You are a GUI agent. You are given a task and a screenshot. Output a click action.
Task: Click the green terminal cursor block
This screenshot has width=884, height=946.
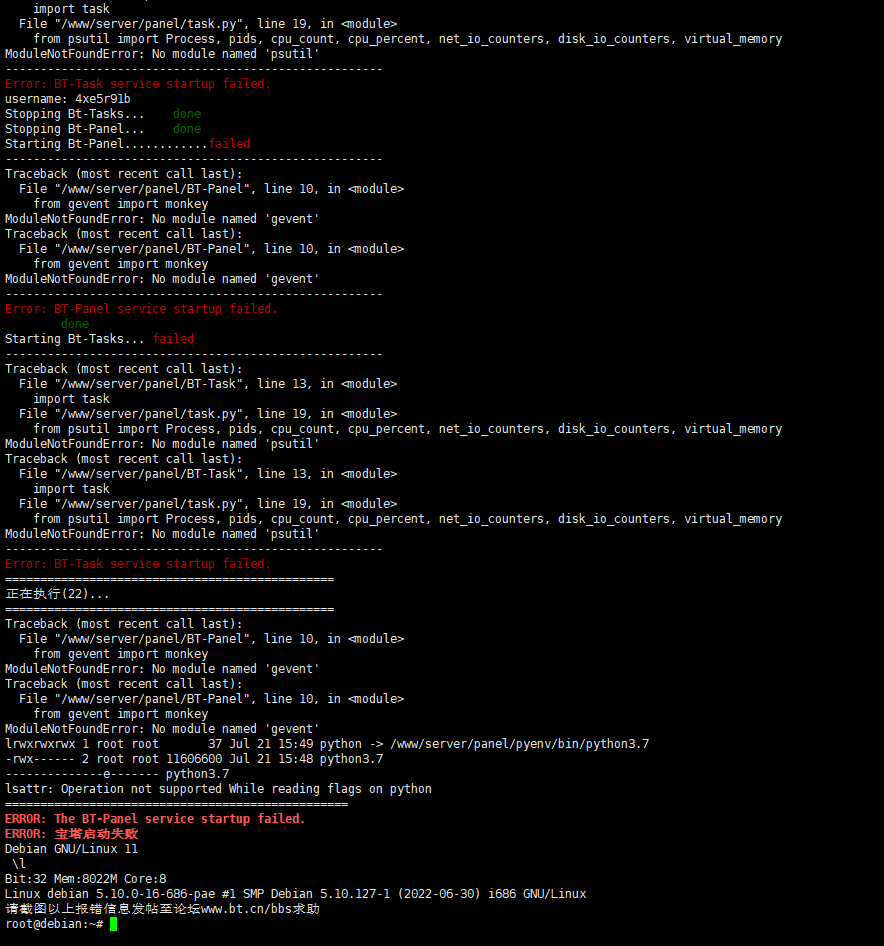[113, 924]
